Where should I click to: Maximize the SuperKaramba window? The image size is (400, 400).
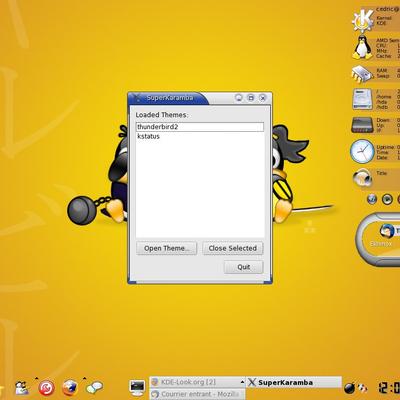click(251, 98)
